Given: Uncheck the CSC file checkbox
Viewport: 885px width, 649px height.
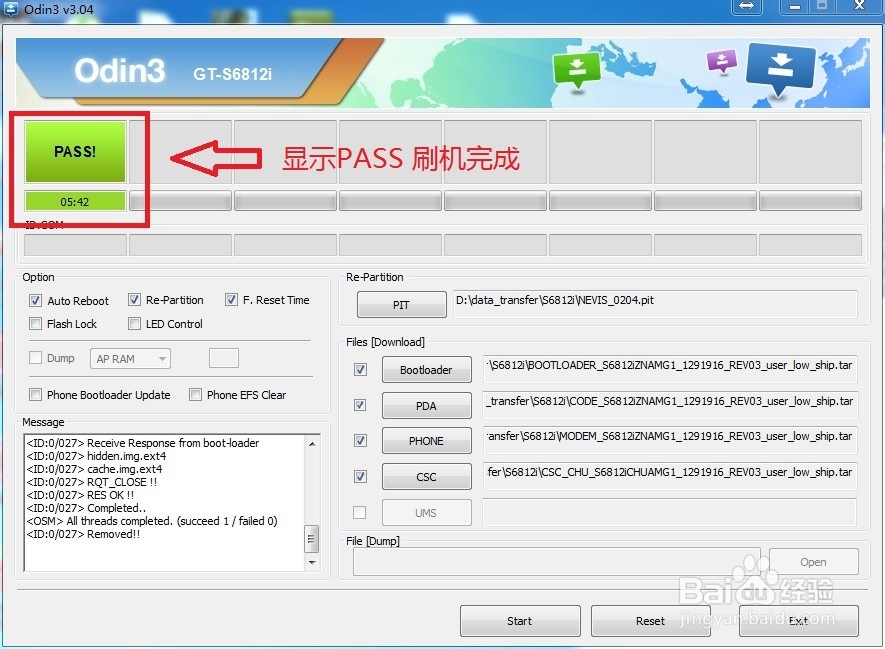Looking at the screenshot, I should 360,477.
